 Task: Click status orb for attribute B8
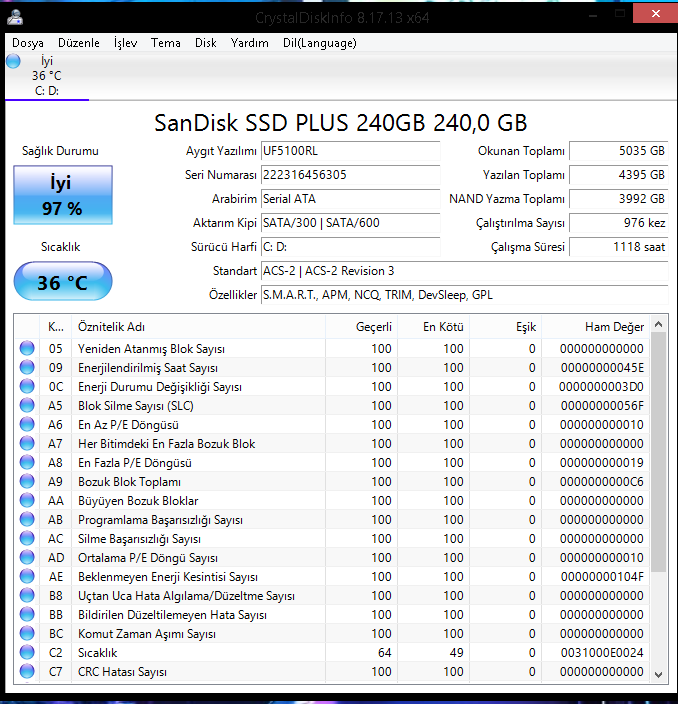[27, 595]
